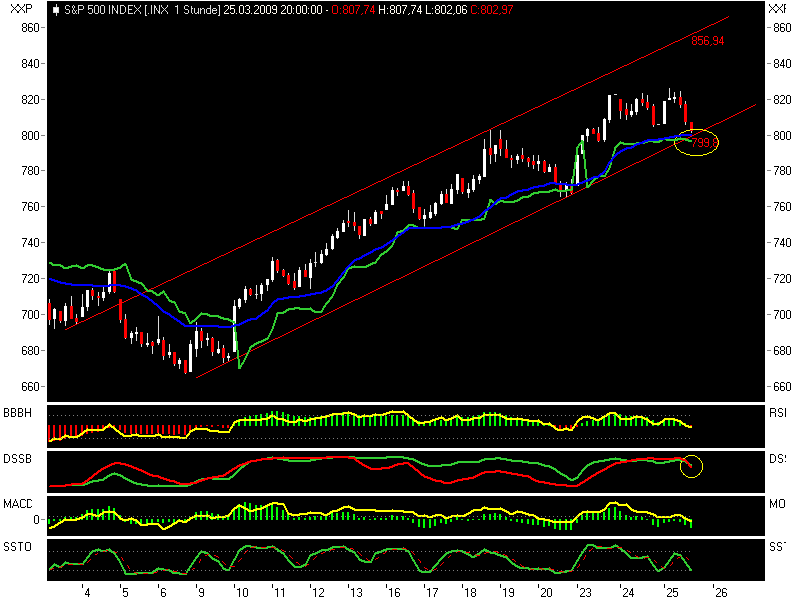Click the close value C:802,97 in the header
800x600 pixels.
tap(492, 10)
